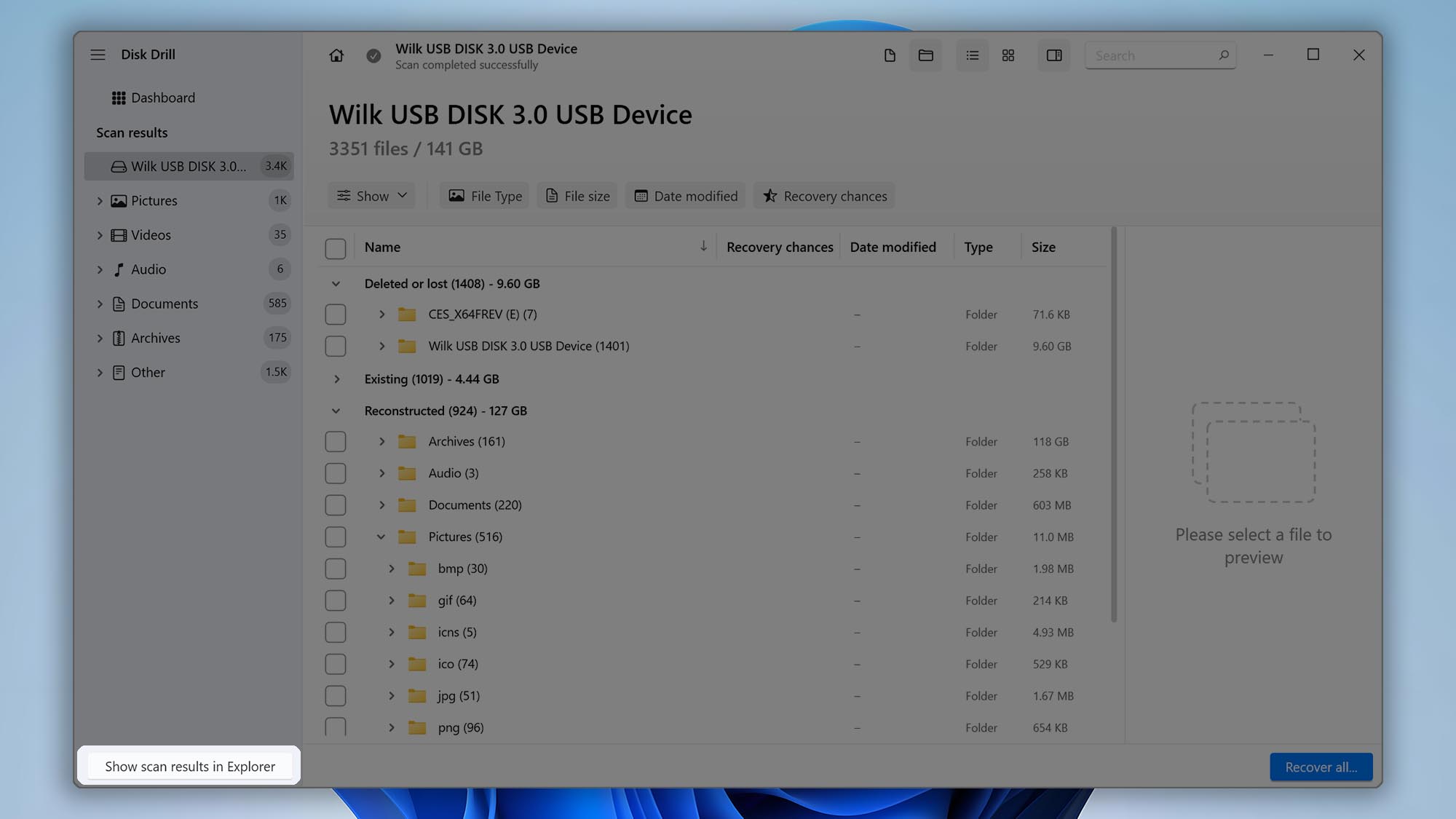The width and height of the screenshot is (1456, 819).
Task: Check the Documents (220) folder checkbox
Action: [336, 505]
